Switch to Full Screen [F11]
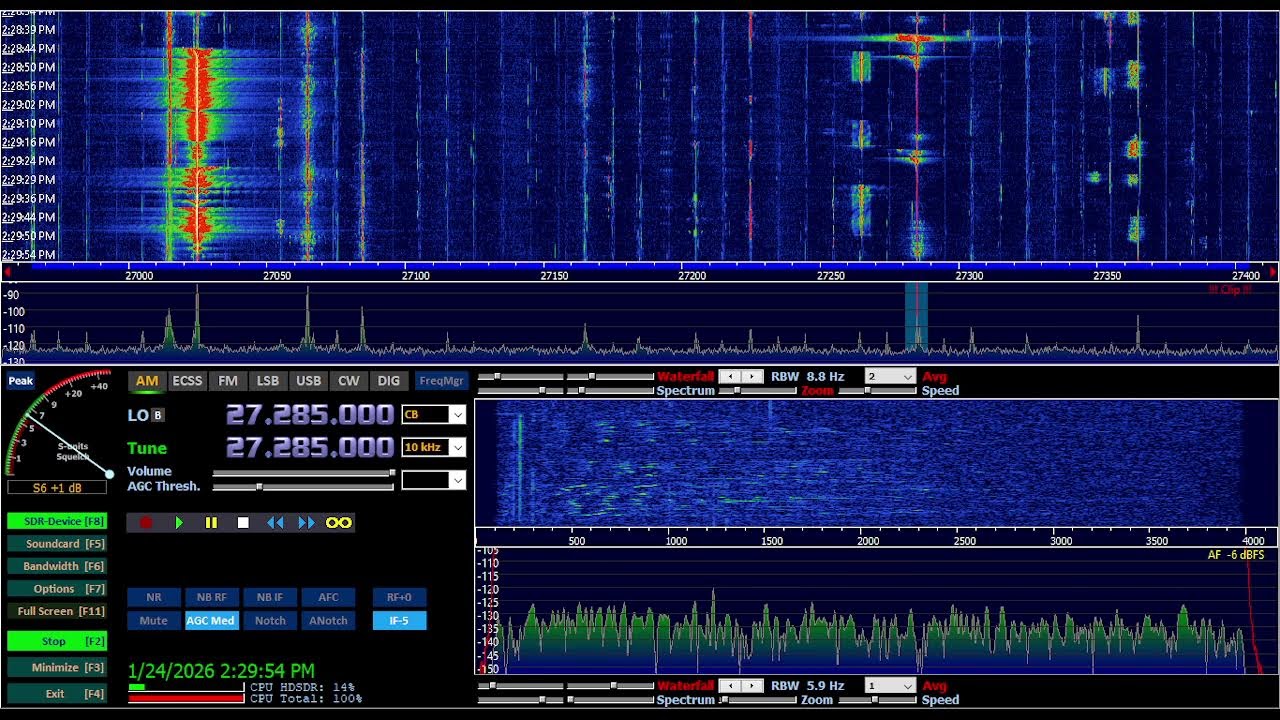 pyautogui.click(x=57, y=611)
